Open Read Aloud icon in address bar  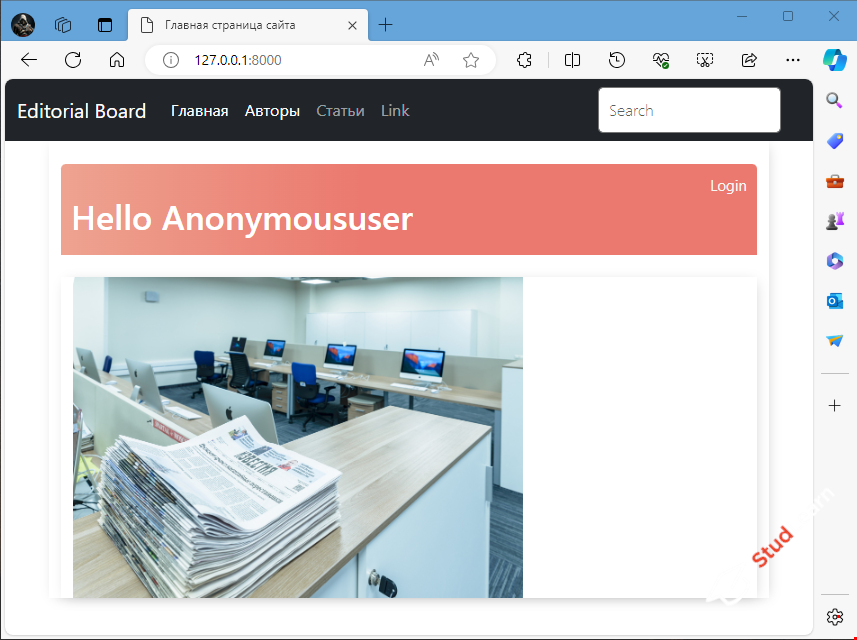click(431, 60)
